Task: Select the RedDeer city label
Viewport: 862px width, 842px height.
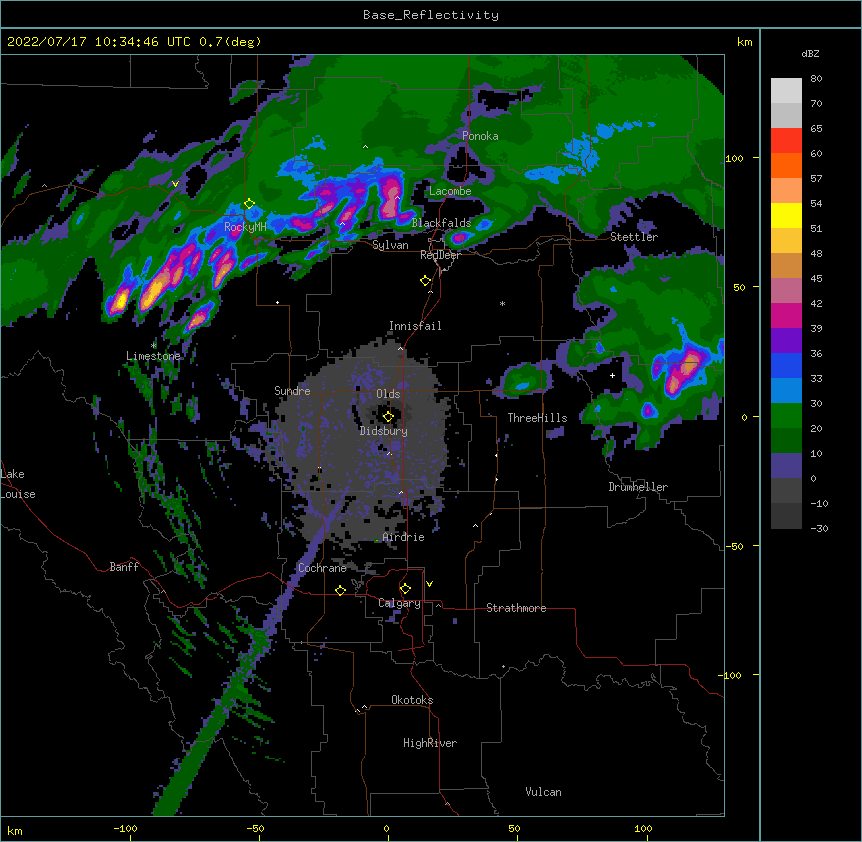Action: [440, 255]
